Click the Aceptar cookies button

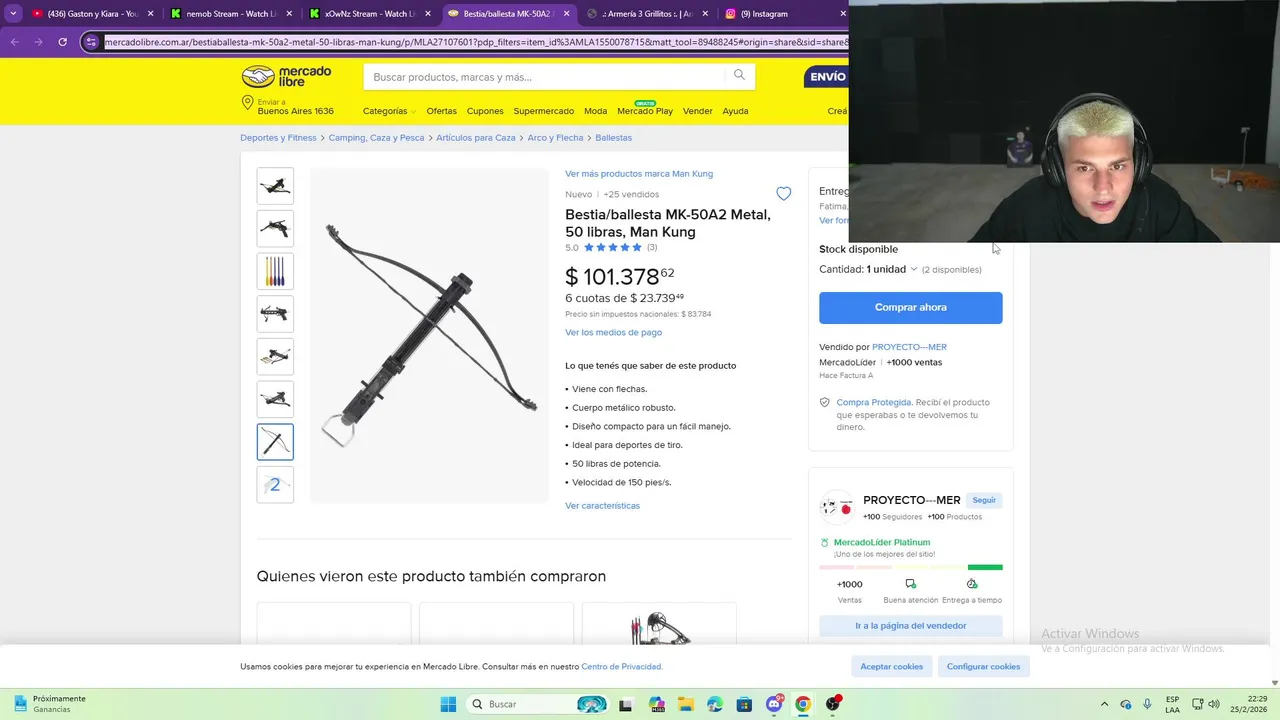click(x=892, y=666)
